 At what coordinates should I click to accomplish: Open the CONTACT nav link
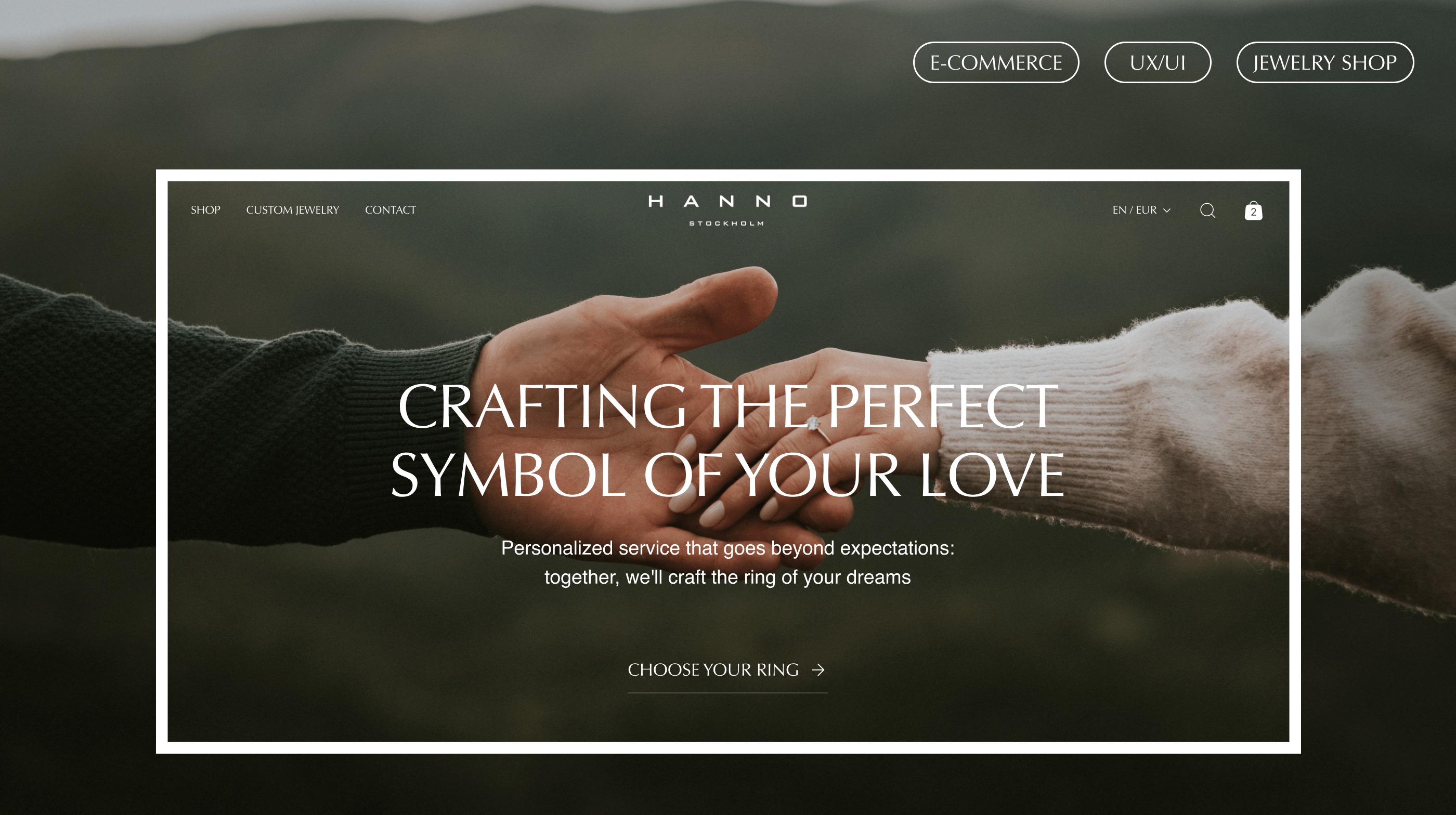click(x=390, y=210)
